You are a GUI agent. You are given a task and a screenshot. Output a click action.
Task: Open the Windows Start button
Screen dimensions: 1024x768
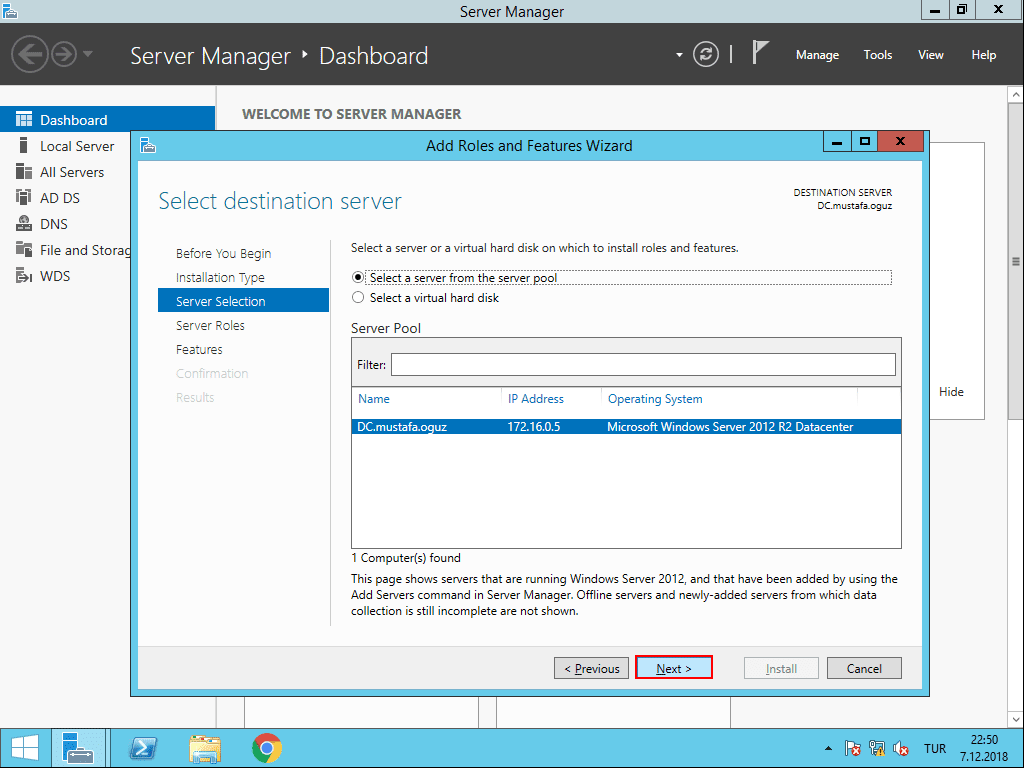24,748
